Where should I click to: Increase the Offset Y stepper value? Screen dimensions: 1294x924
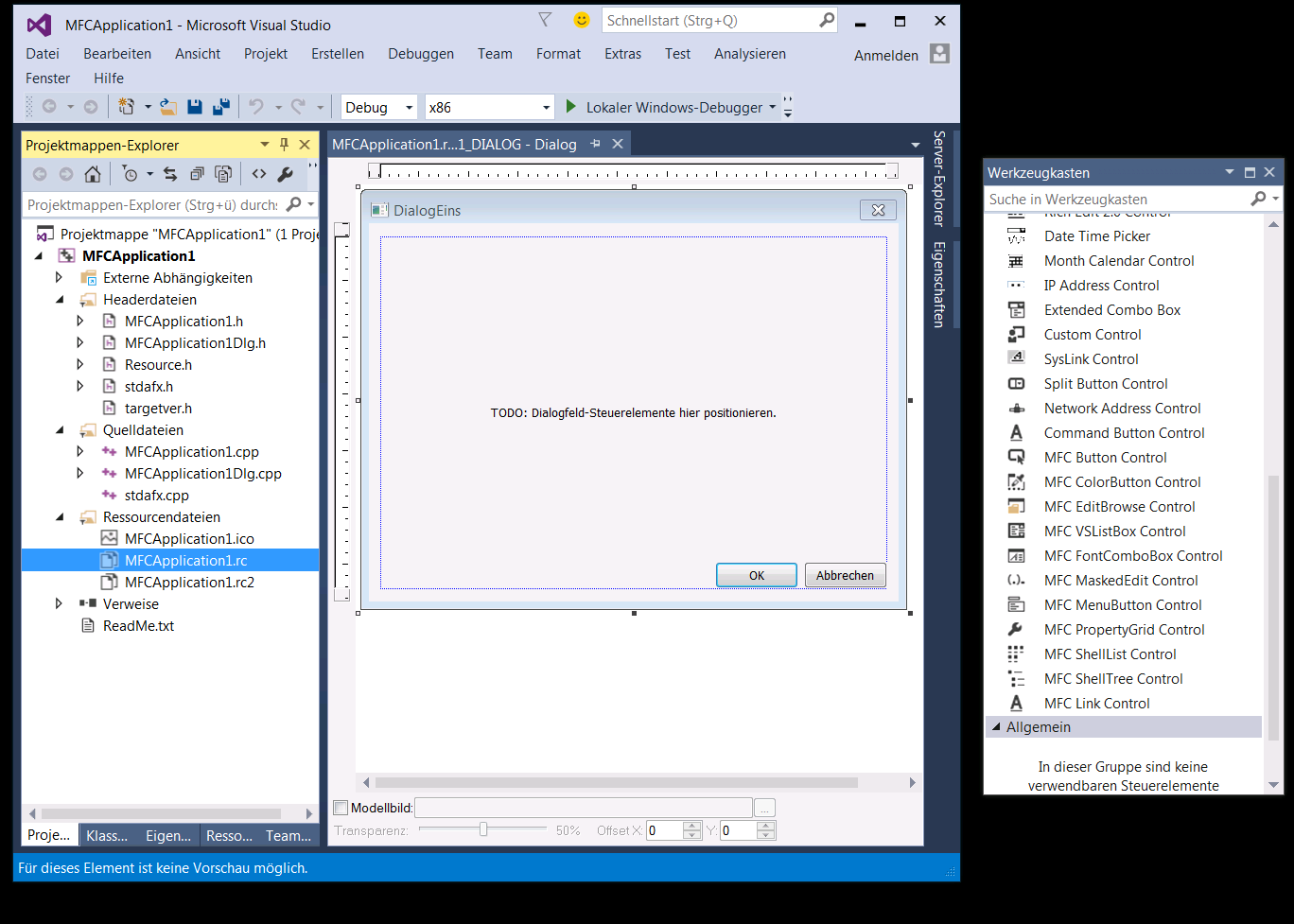coord(766,826)
